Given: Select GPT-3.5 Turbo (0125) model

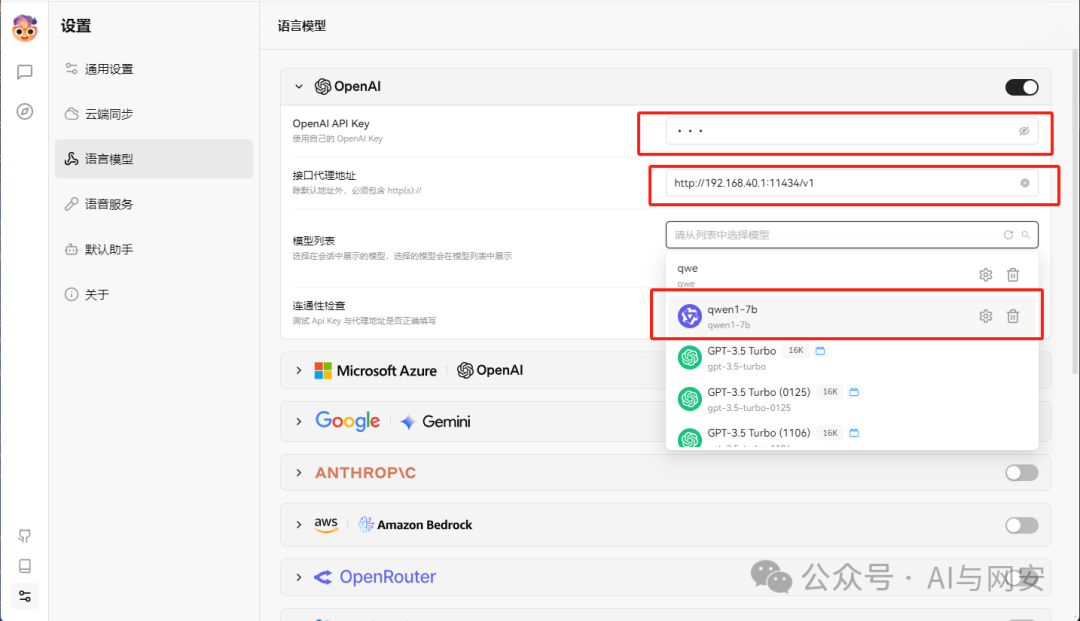Looking at the screenshot, I should tap(852, 399).
